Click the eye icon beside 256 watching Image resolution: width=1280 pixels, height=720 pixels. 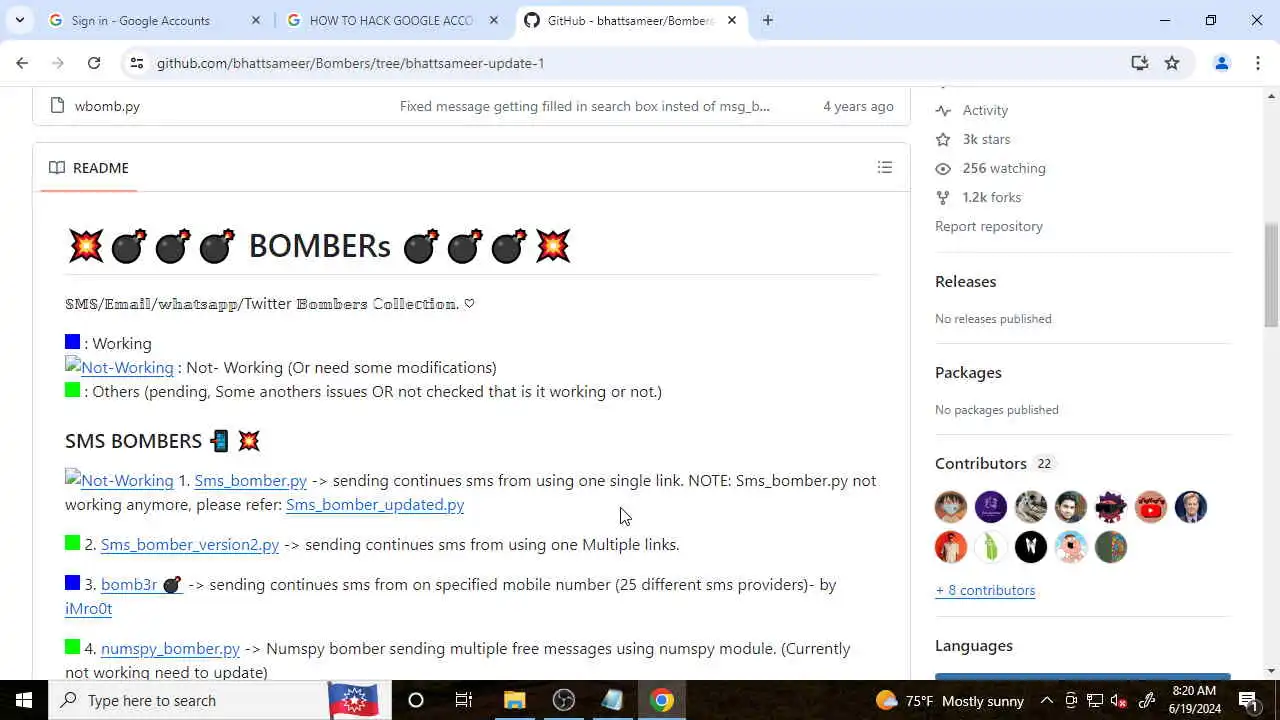[943, 168]
